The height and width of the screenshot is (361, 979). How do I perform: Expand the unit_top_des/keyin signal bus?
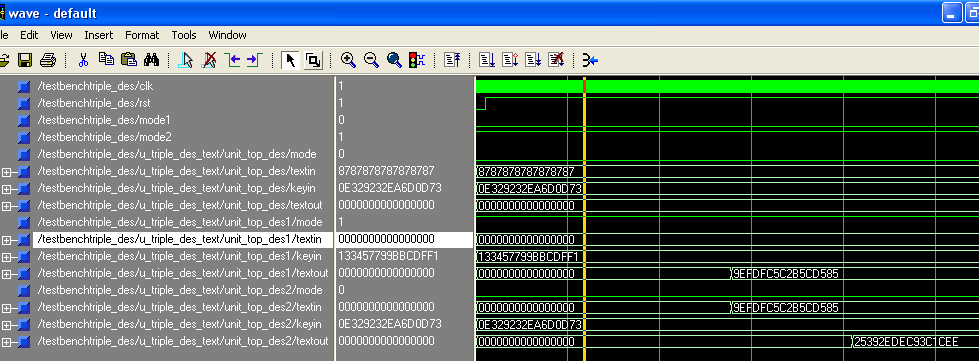click(x=6, y=188)
